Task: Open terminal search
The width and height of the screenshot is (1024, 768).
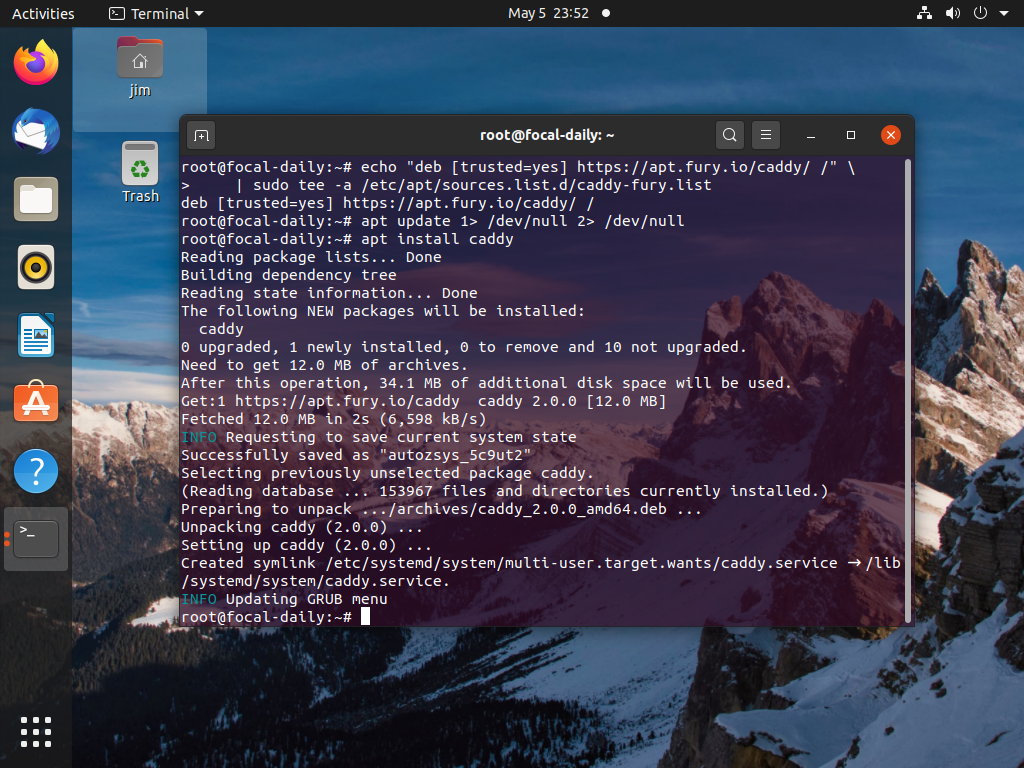Action: (729, 134)
